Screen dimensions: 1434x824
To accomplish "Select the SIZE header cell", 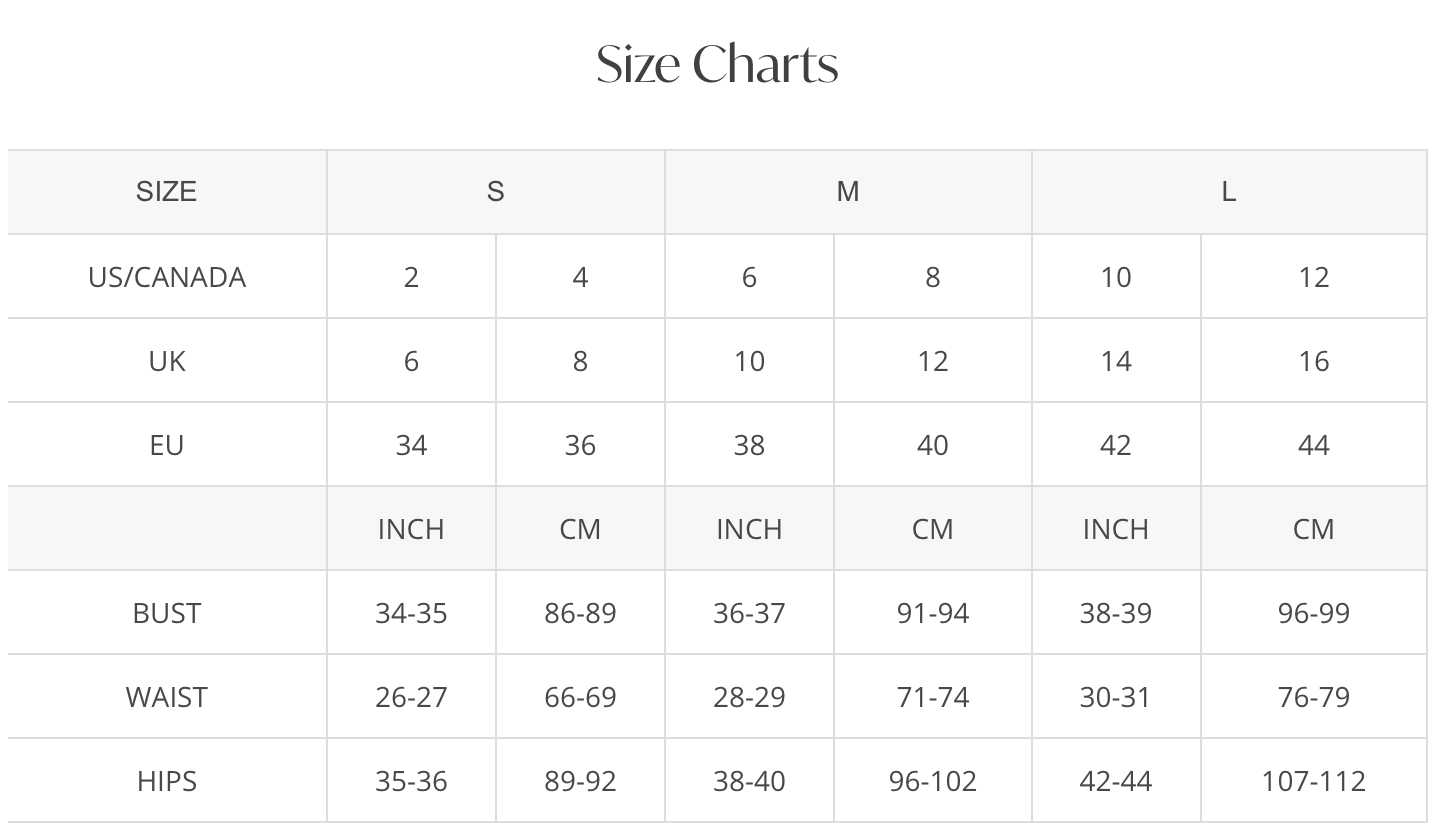I will tap(166, 192).
